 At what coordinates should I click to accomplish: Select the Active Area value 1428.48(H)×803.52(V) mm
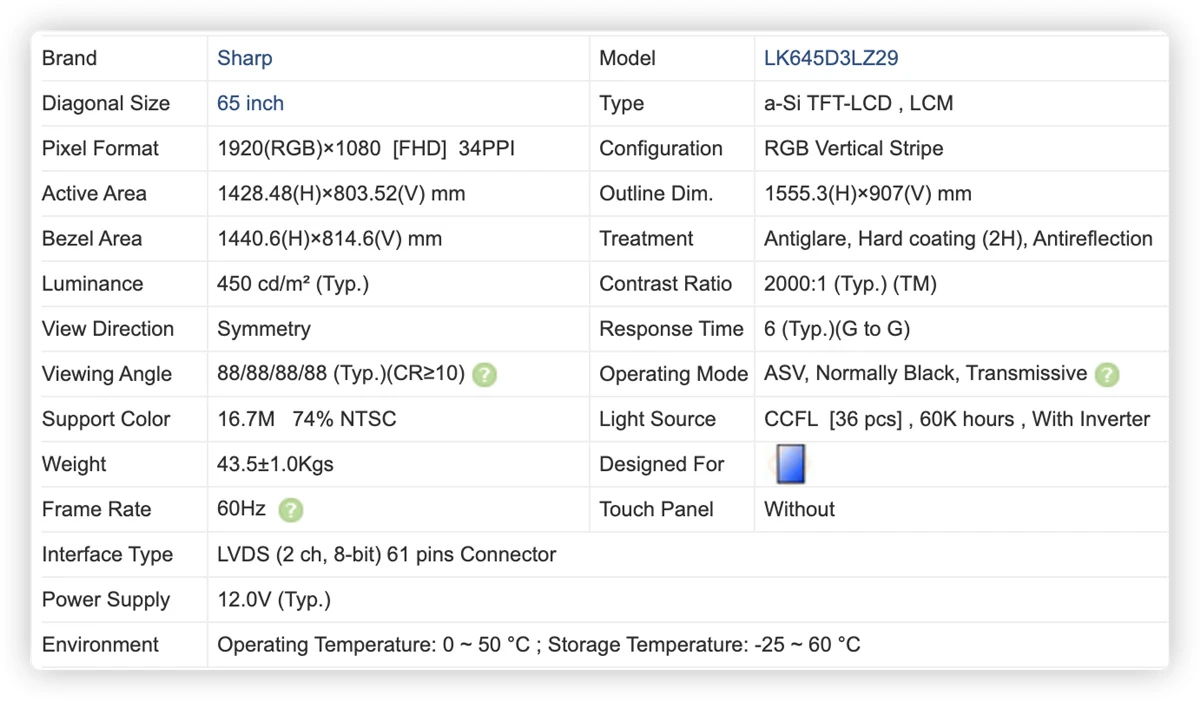(x=341, y=193)
